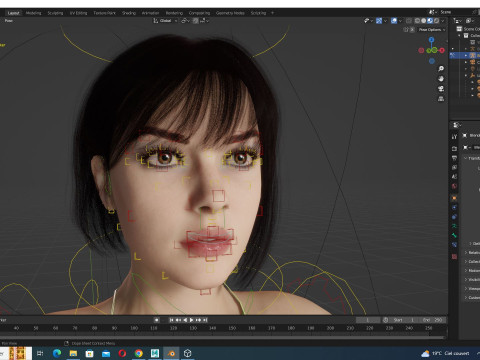Switch to the UV Editing workspace

point(78,13)
